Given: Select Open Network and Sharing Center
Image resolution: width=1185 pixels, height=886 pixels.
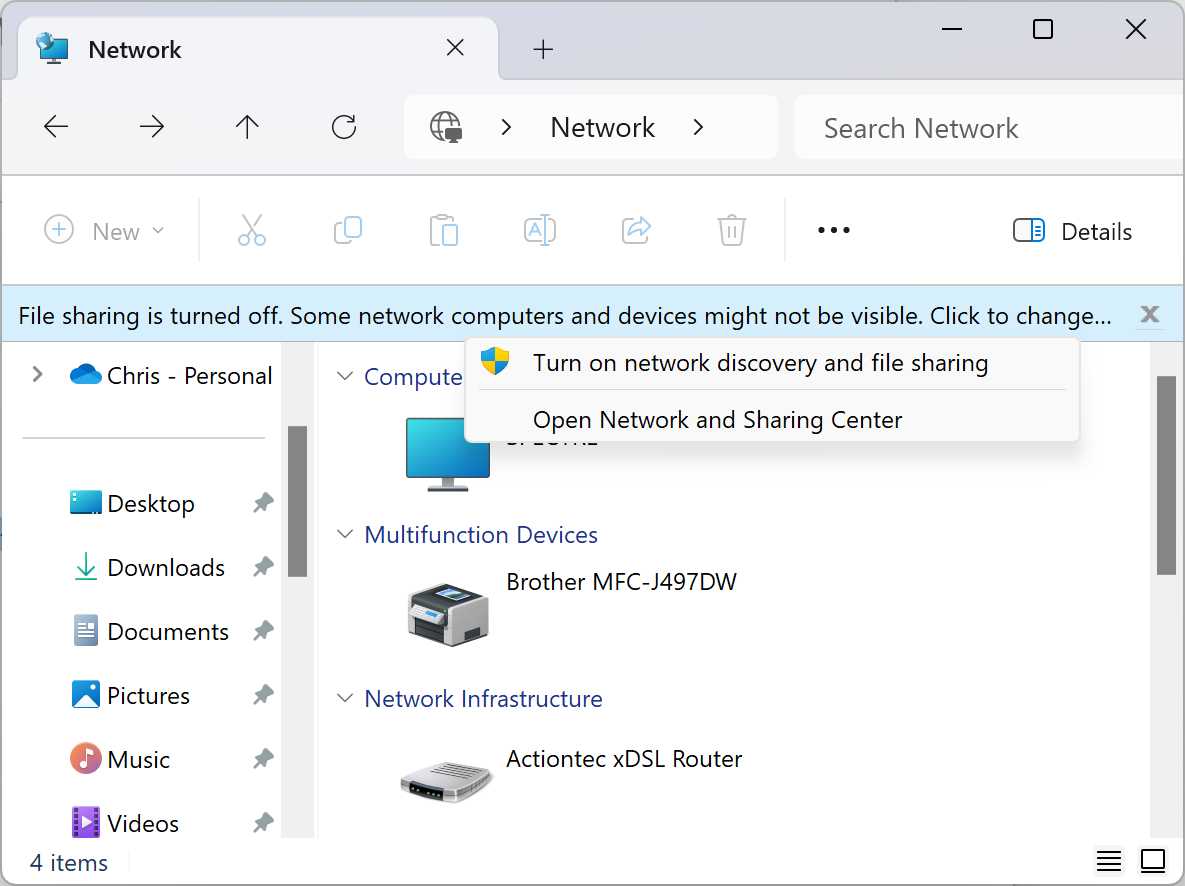Looking at the screenshot, I should click(x=717, y=420).
